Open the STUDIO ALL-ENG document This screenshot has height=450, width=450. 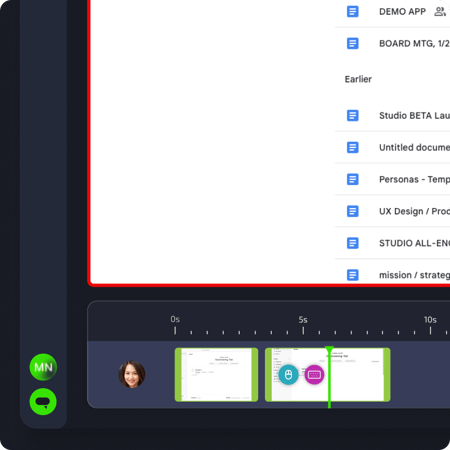tap(393, 243)
